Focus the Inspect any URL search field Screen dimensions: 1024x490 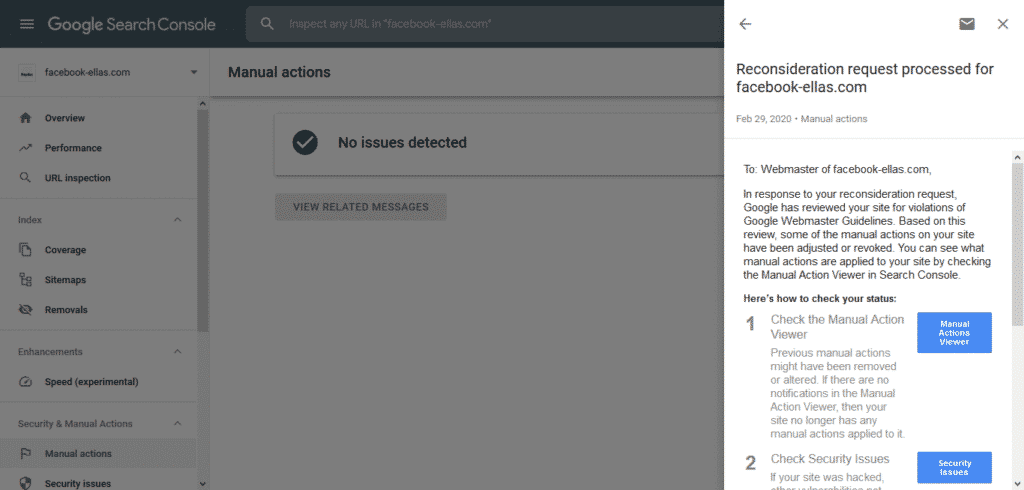(x=483, y=24)
